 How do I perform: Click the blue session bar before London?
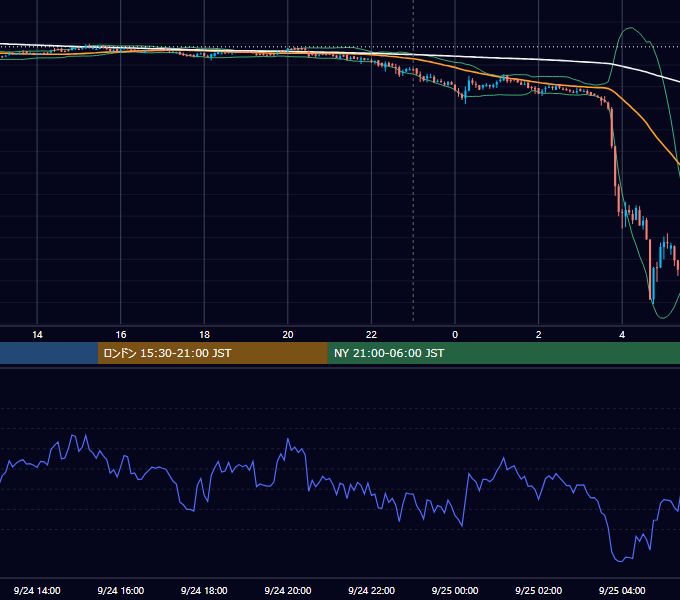tap(49, 353)
